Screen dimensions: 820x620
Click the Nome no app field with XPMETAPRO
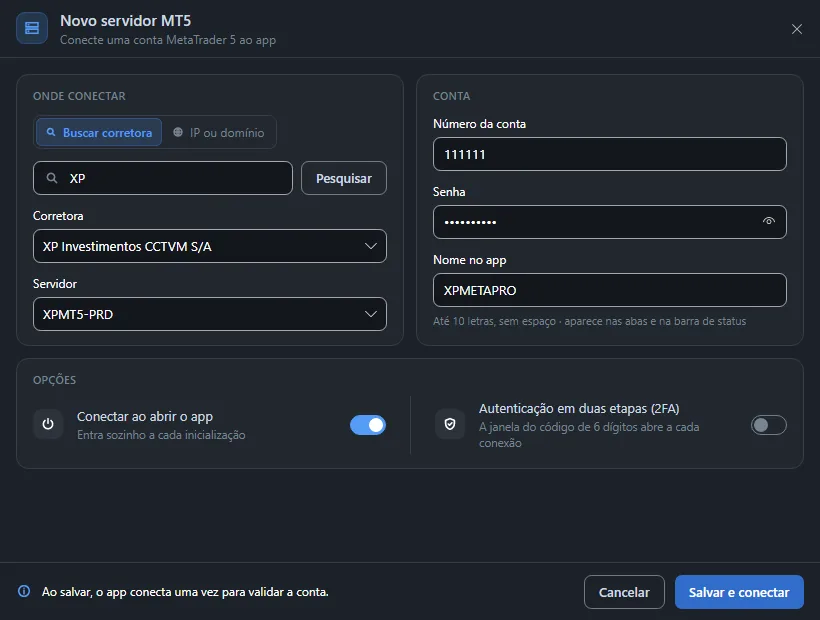[610, 290]
